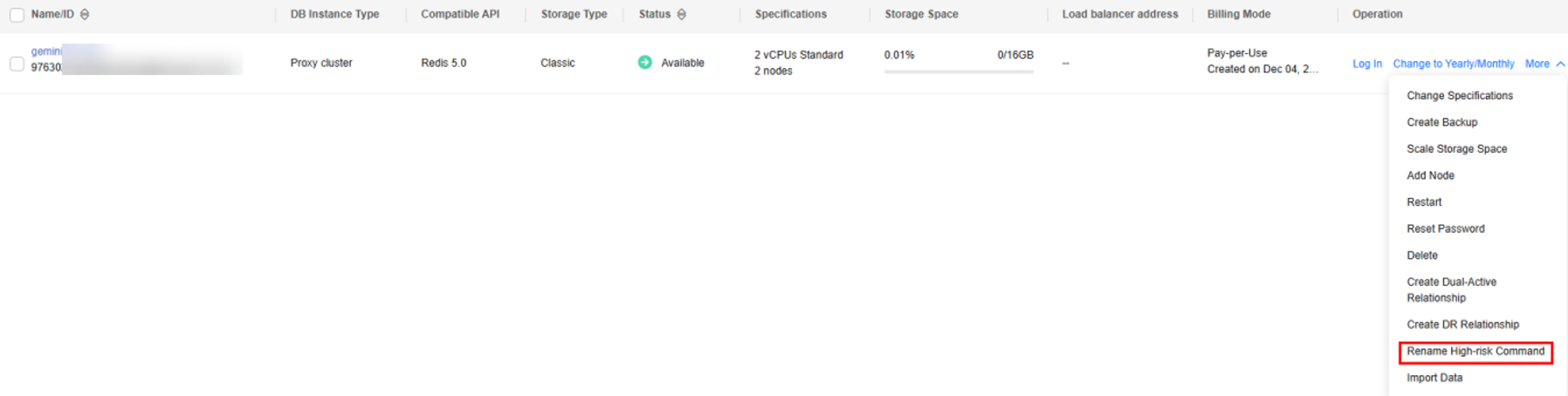Viewport: 1568px width, 396px height.
Task: Check the gemini instance row checkbox
Action: click(17, 64)
